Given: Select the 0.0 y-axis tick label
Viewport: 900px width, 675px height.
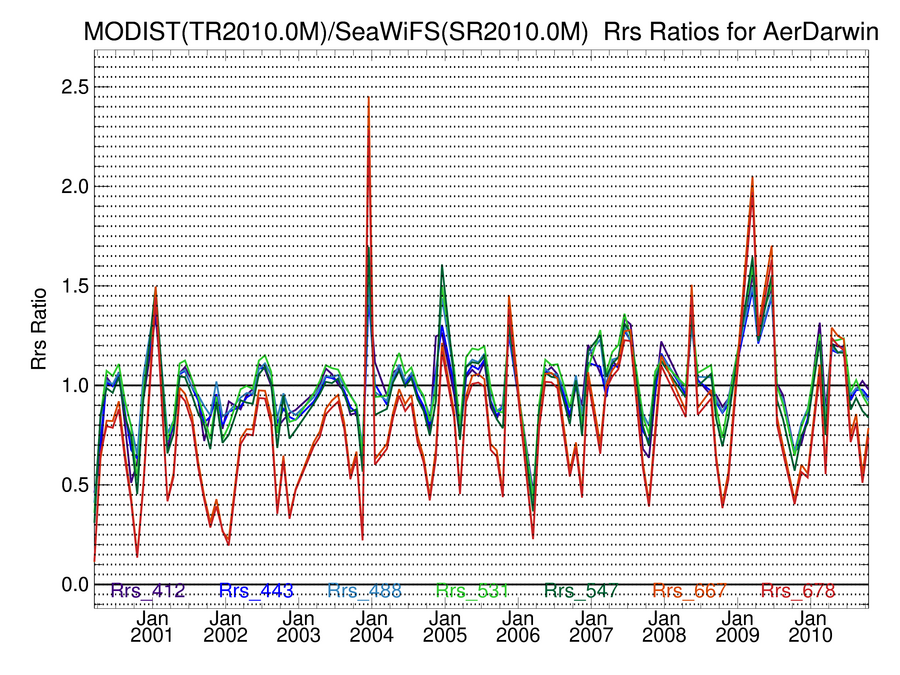Looking at the screenshot, I should tap(75, 584).
